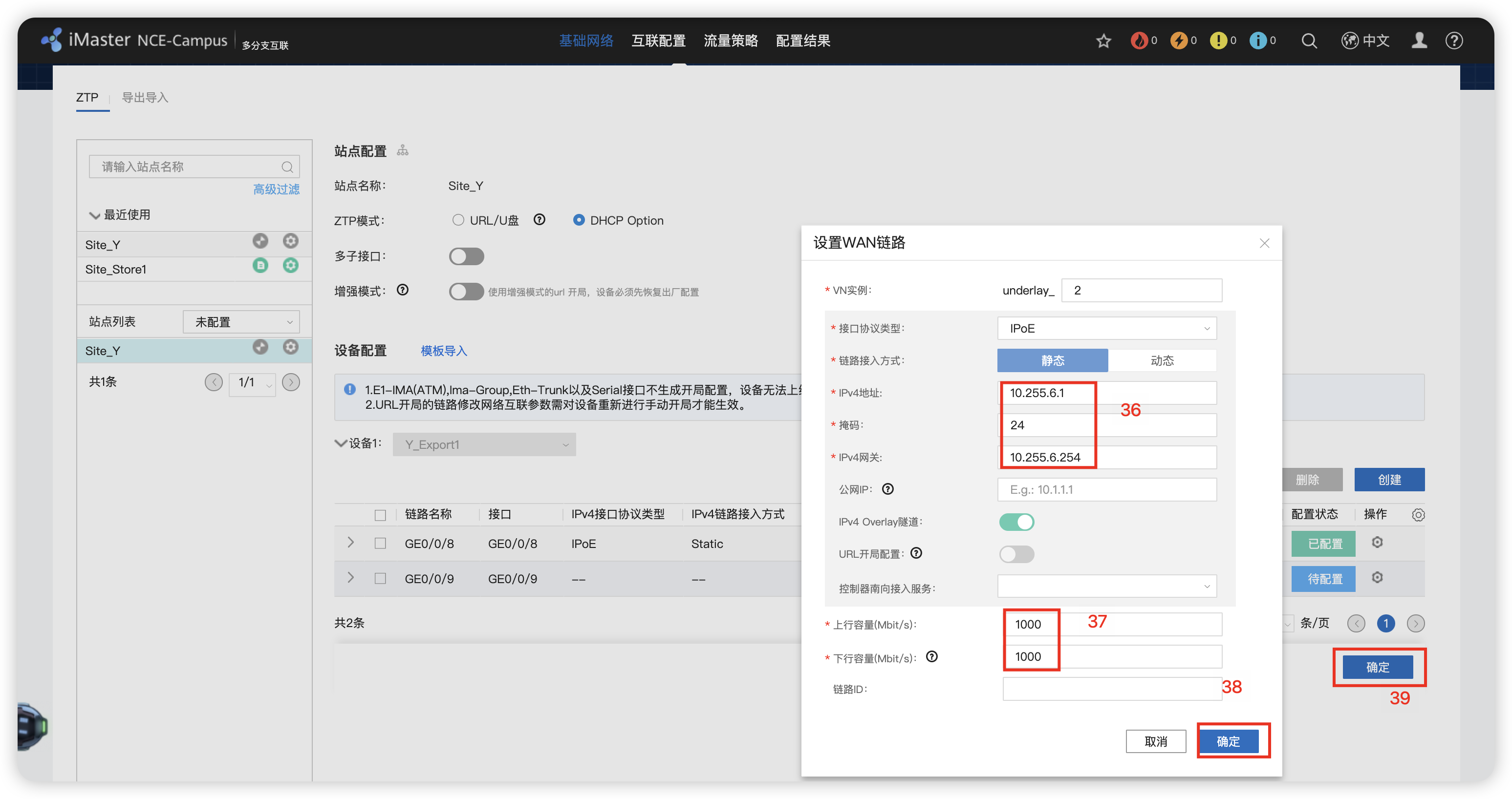This screenshot has height=799, width=1512.
Task: Click help icon next to 公网IP
Action: point(887,489)
